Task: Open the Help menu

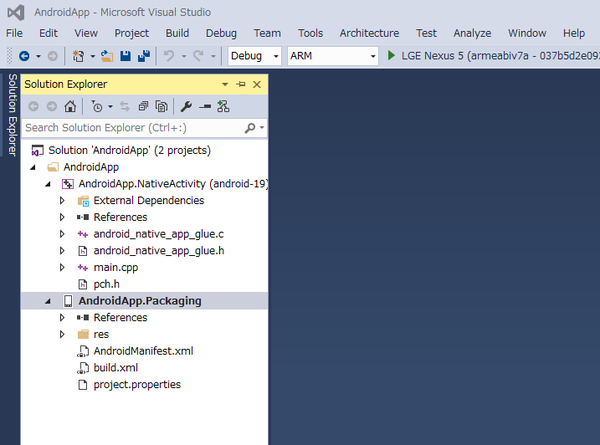Action: pyautogui.click(x=574, y=33)
